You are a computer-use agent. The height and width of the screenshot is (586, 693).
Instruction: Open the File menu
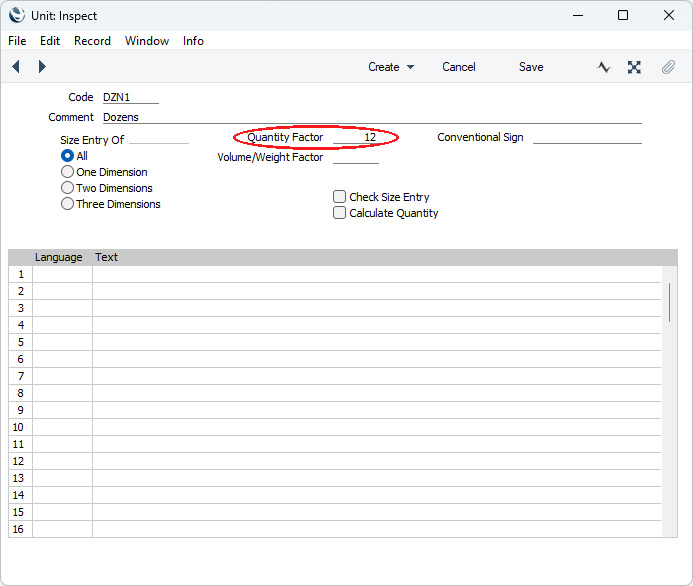tap(17, 41)
